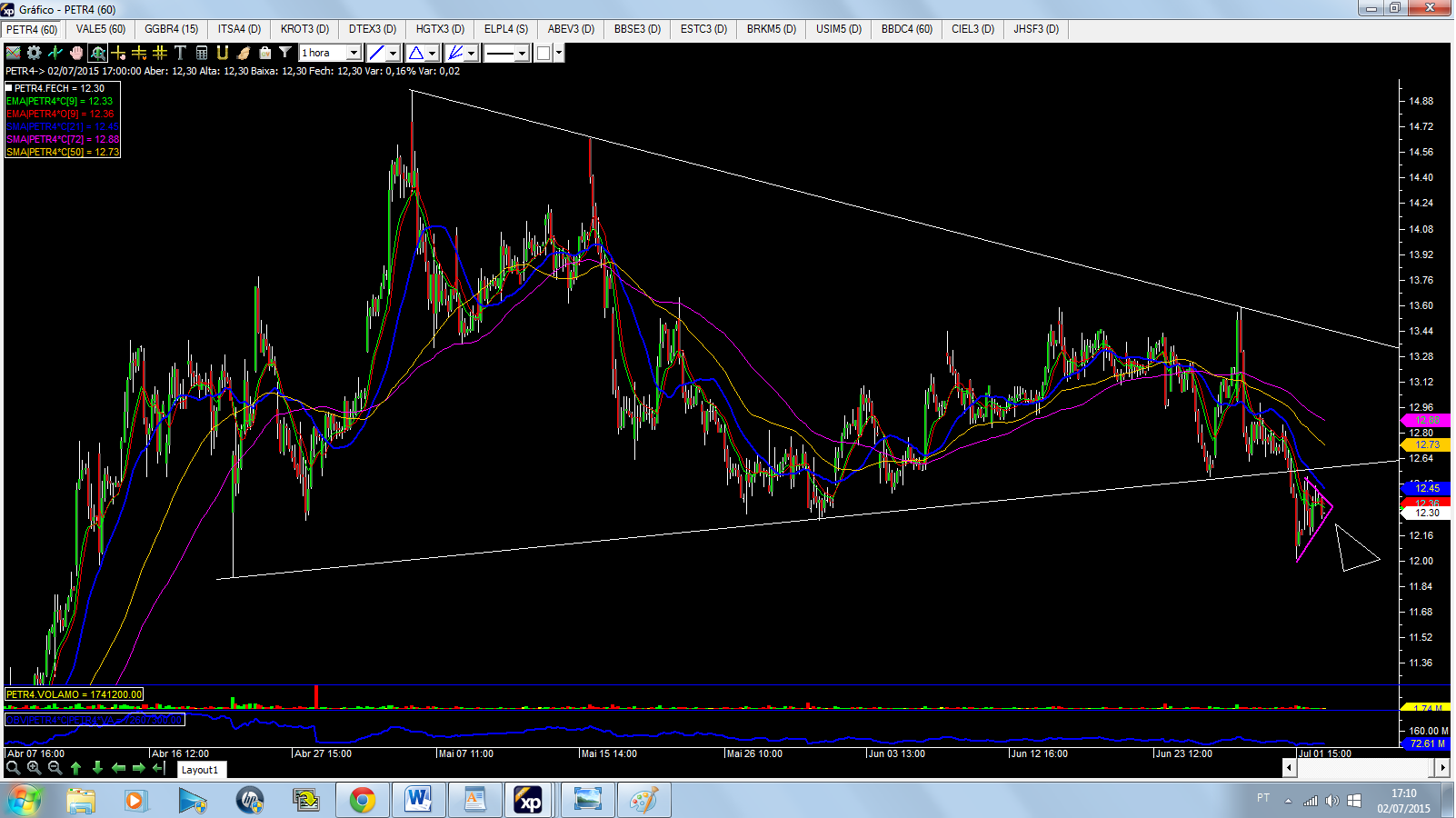
Task: Select the fan lines drawing tool
Action: [454, 53]
